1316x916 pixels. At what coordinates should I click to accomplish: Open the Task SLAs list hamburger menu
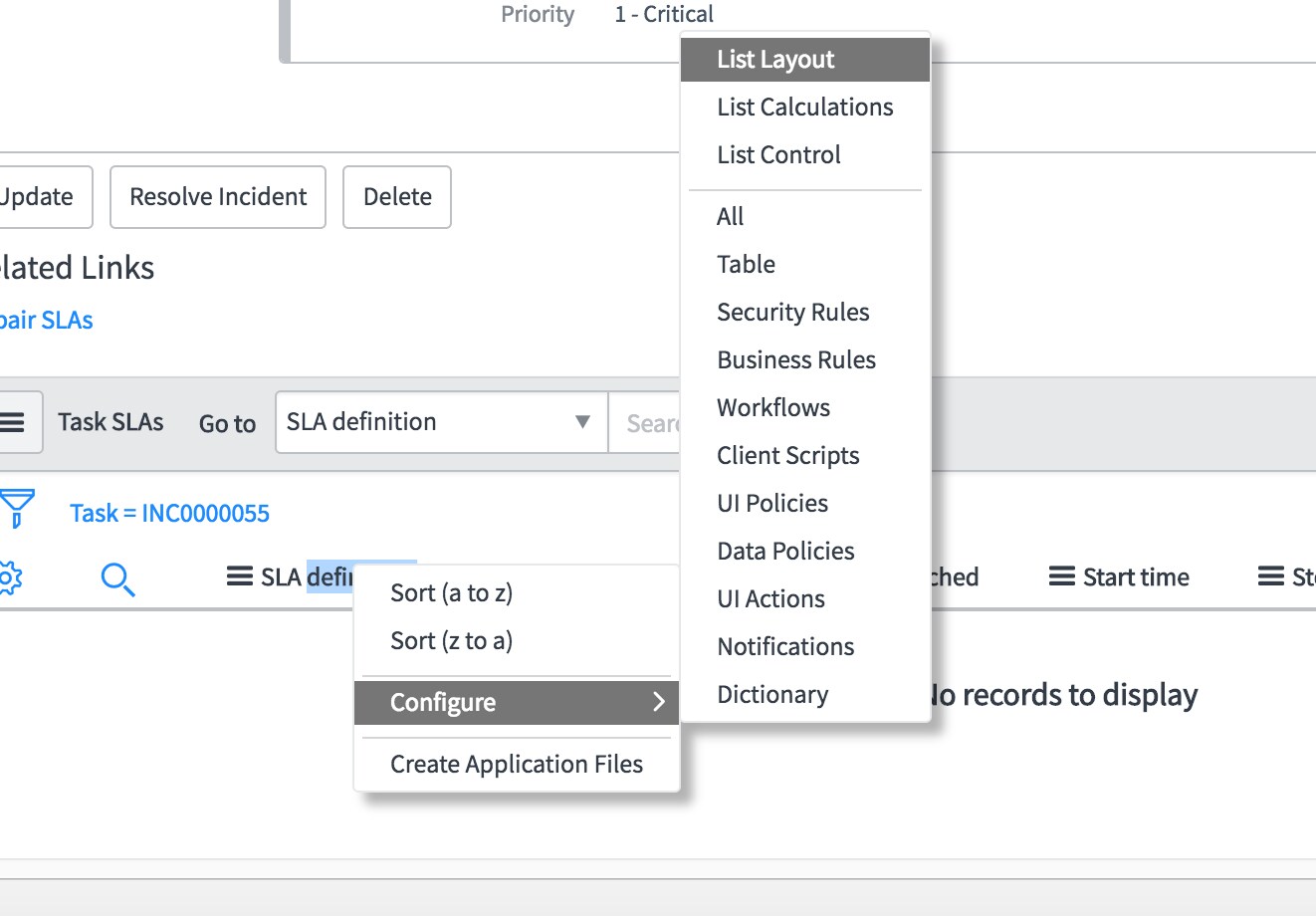(x=14, y=422)
